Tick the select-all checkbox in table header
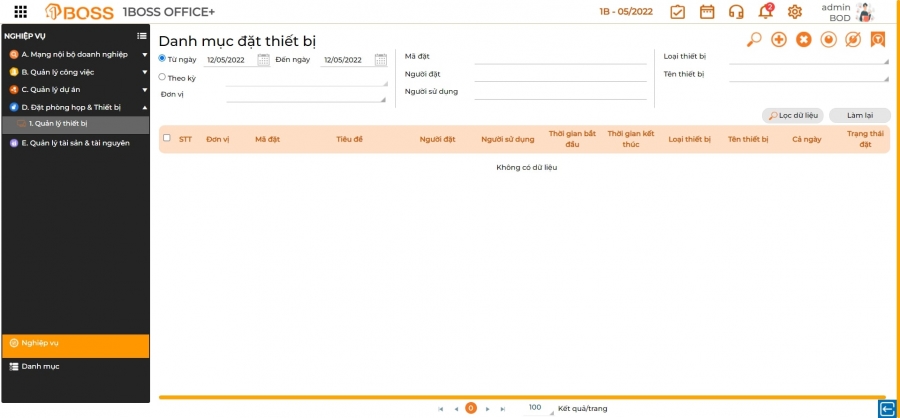900x418 pixels. pos(167,138)
